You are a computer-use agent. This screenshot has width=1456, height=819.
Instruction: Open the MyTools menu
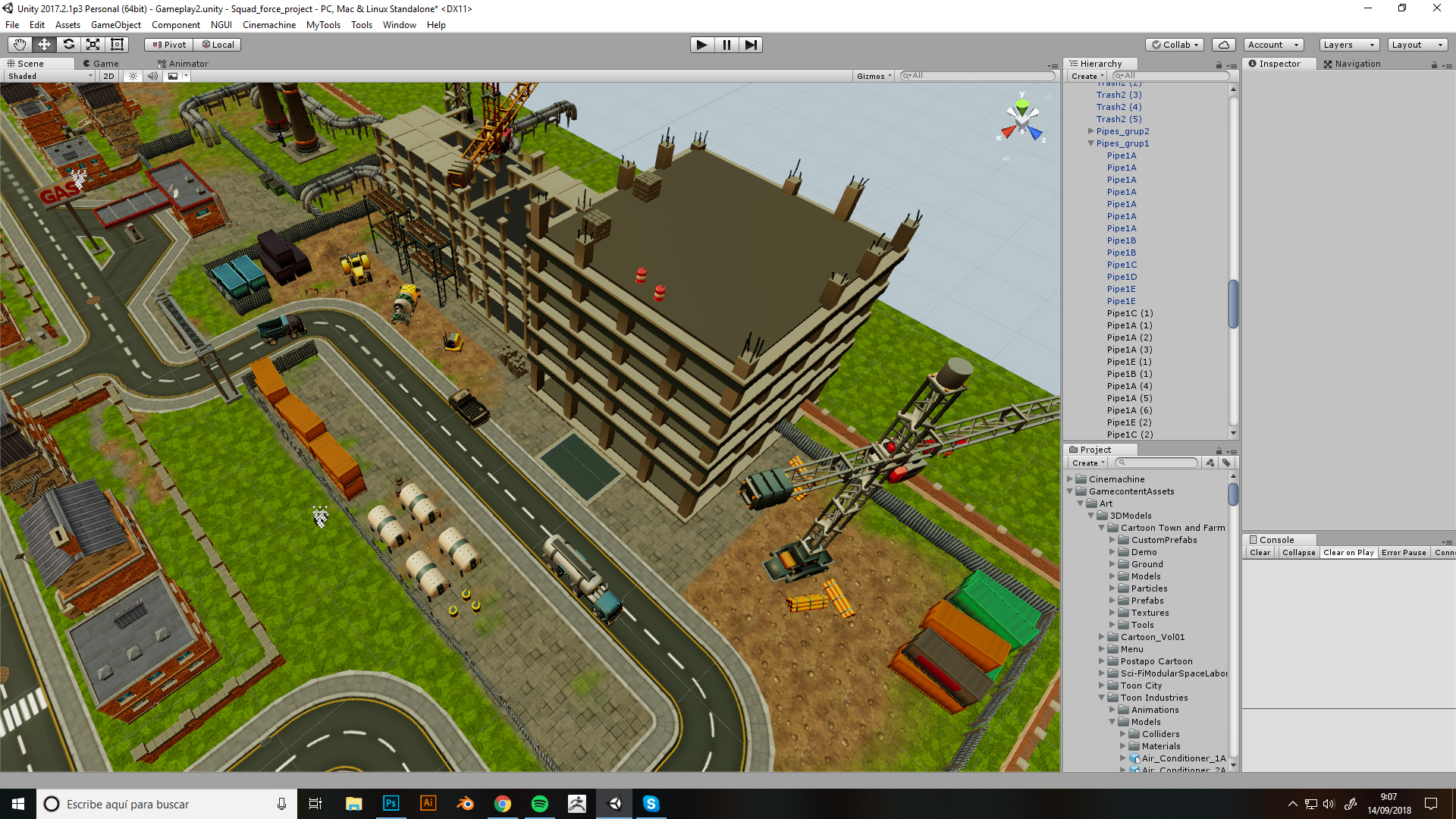click(323, 25)
